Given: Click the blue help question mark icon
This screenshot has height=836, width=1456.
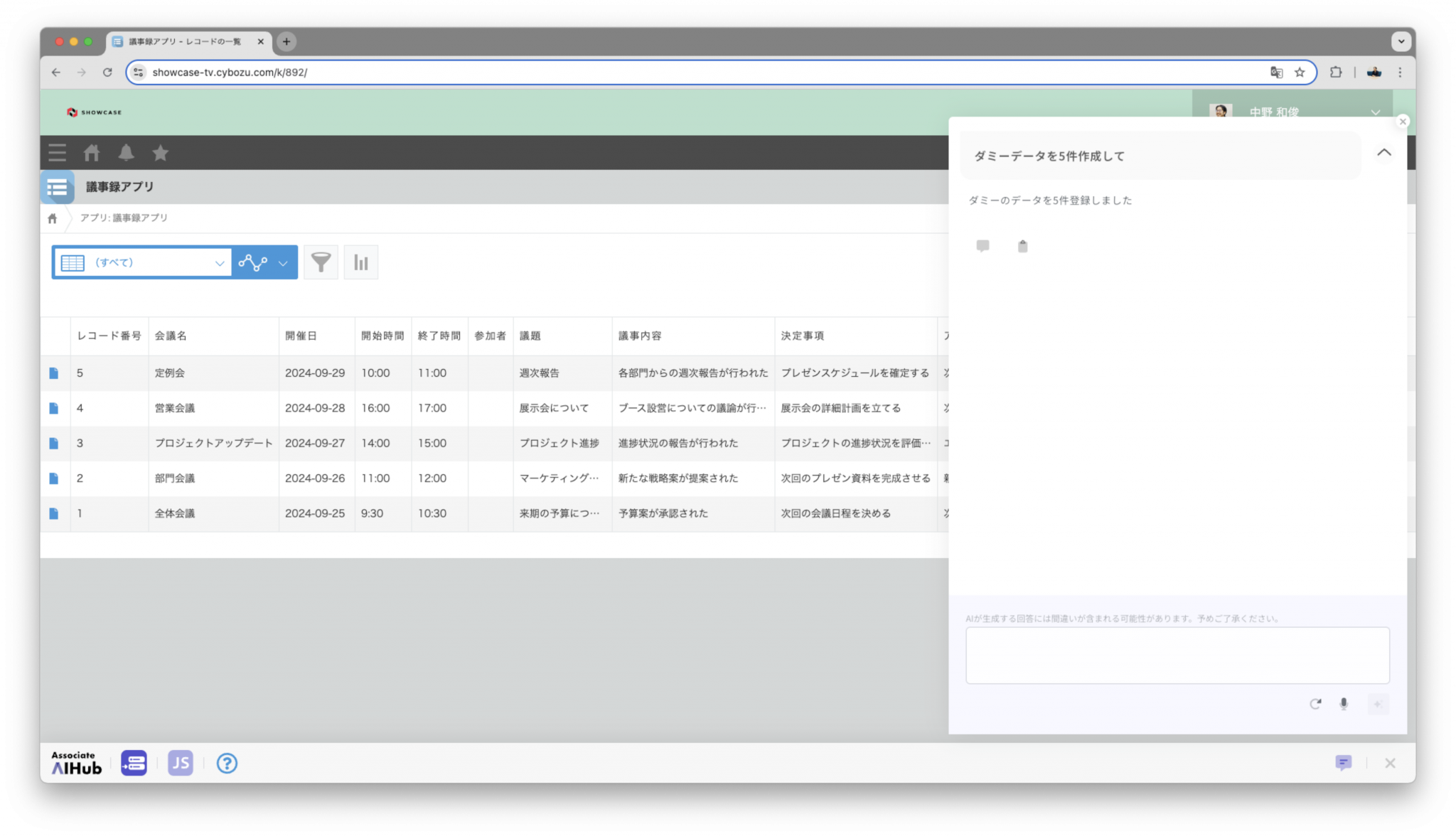Looking at the screenshot, I should (227, 763).
